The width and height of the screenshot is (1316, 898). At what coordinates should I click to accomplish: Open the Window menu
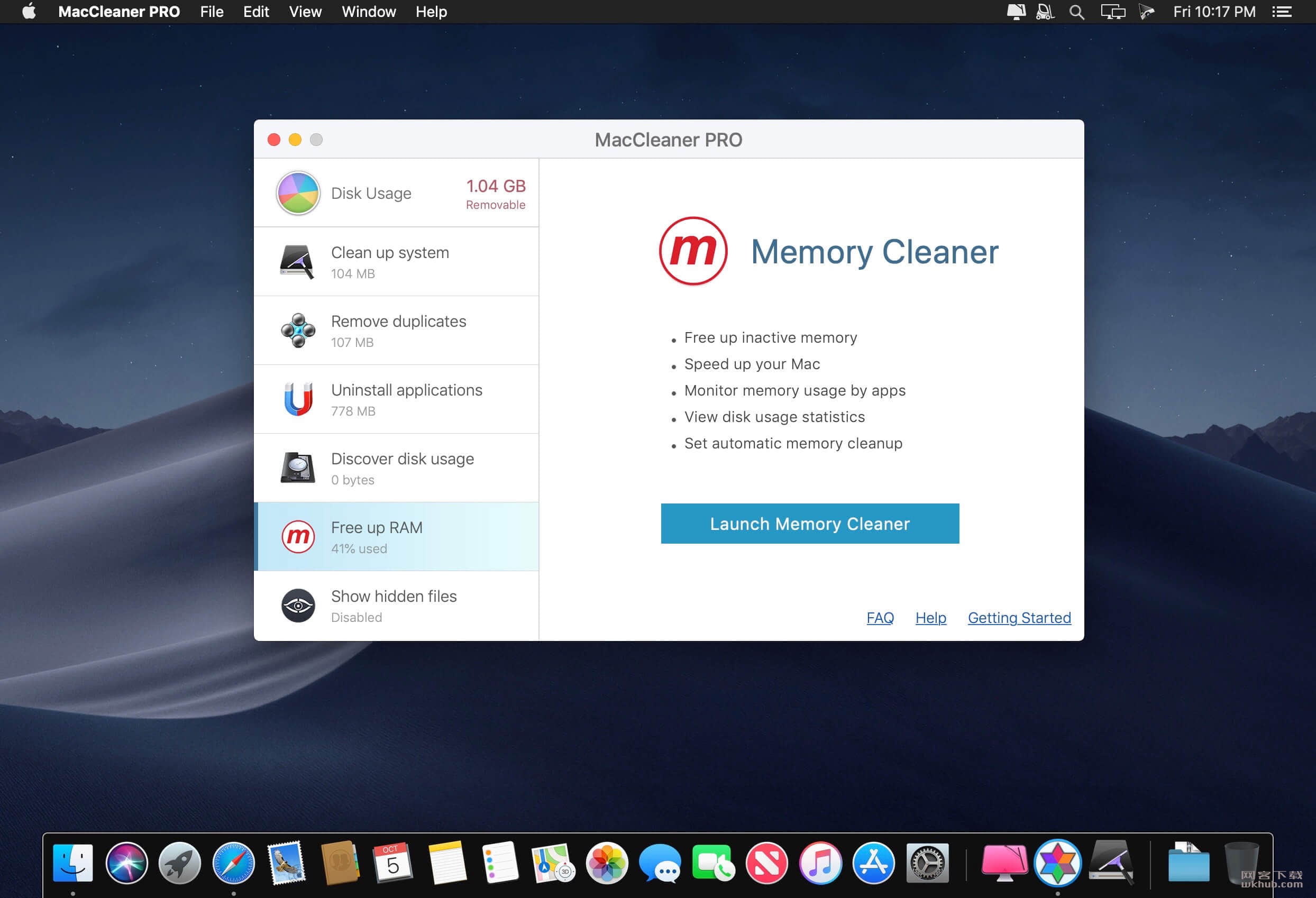tap(369, 12)
